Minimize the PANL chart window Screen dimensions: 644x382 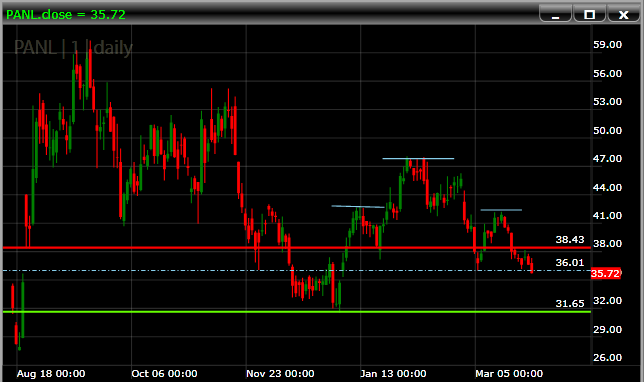pyautogui.click(x=555, y=15)
